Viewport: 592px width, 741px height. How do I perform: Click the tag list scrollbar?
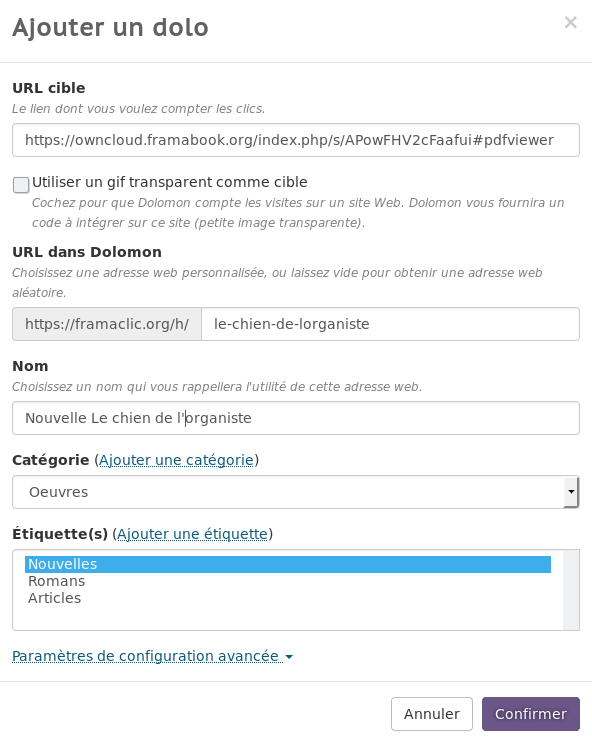pos(571,590)
